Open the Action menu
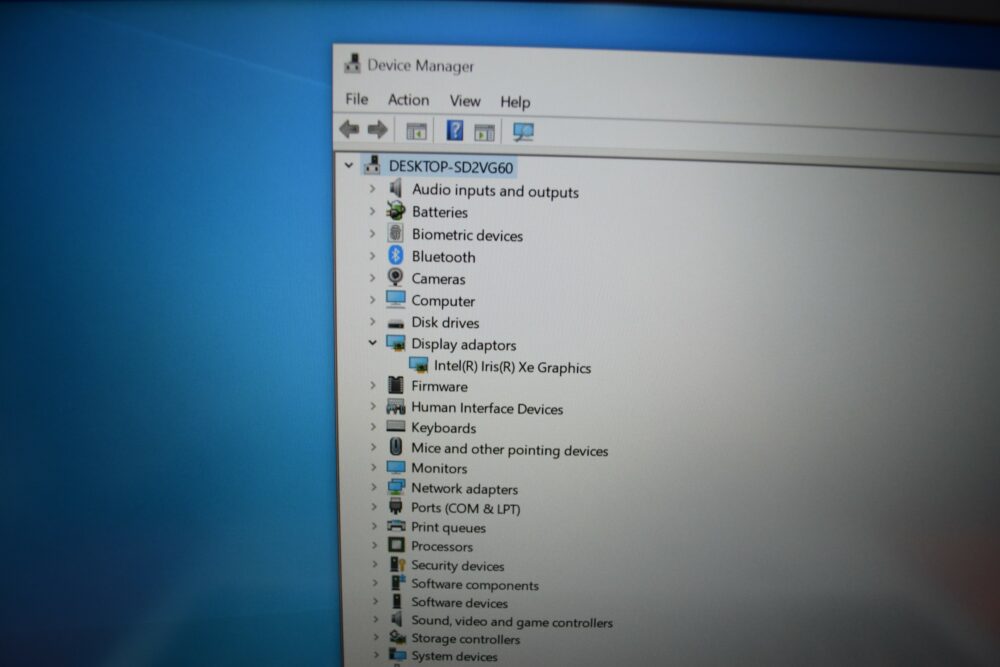The height and width of the screenshot is (667, 1000). tap(408, 100)
